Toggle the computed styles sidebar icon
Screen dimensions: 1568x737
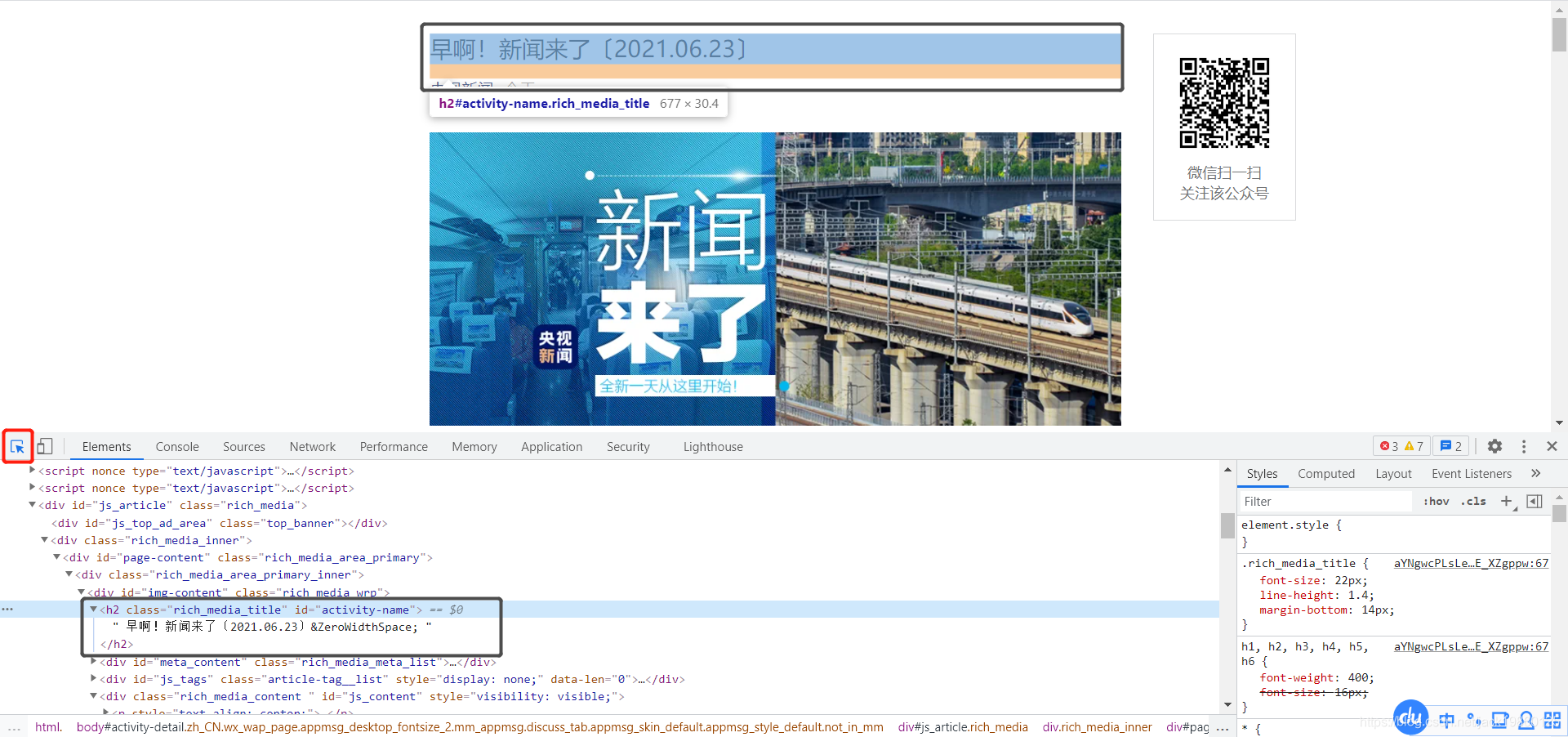[1535, 502]
